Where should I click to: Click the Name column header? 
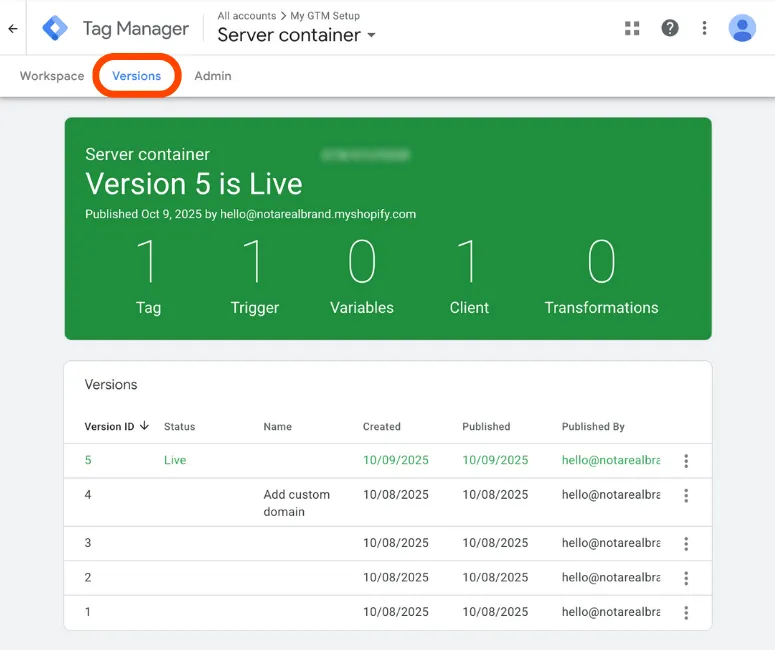pyautogui.click(x=277, y=427)
